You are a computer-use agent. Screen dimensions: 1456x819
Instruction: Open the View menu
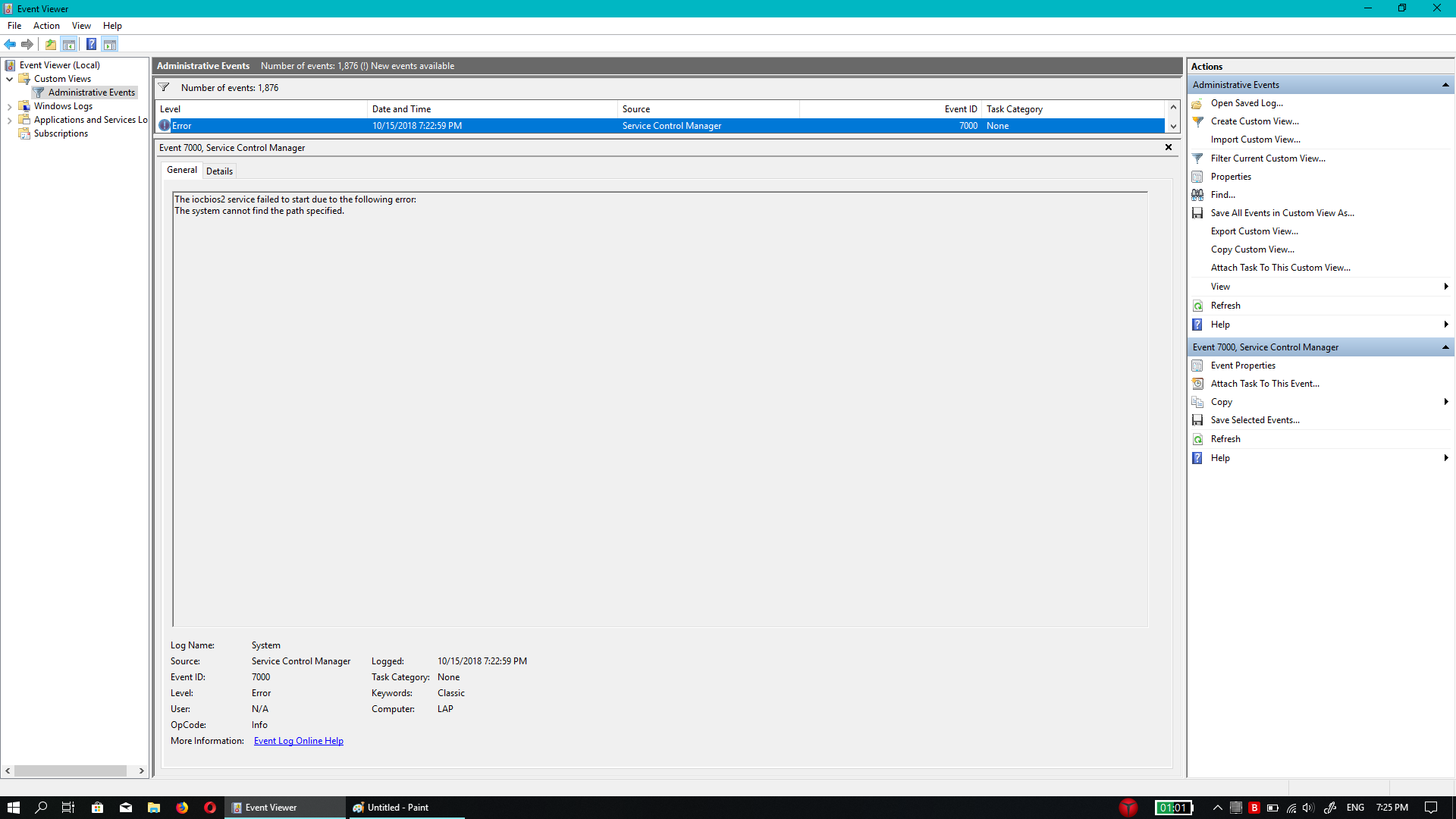[81, 26]
